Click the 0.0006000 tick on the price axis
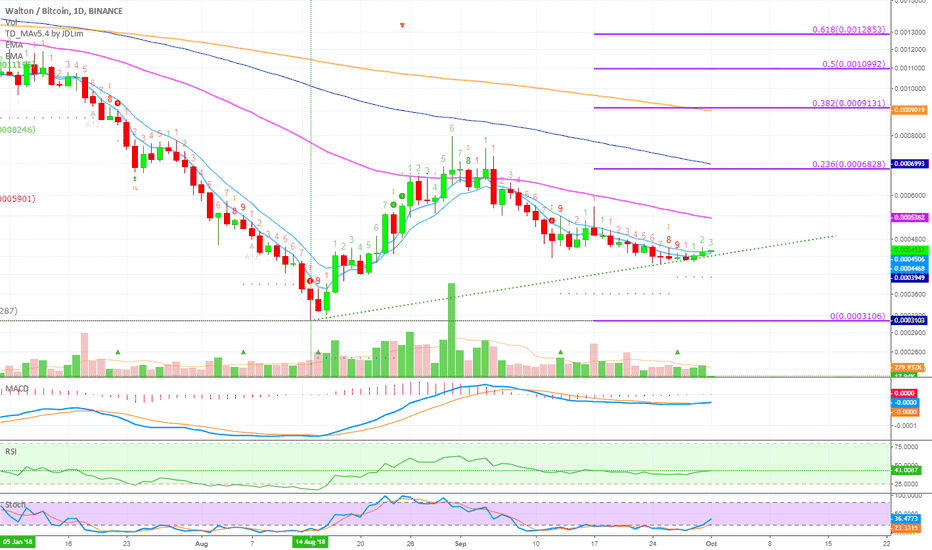 click(910, 196)
